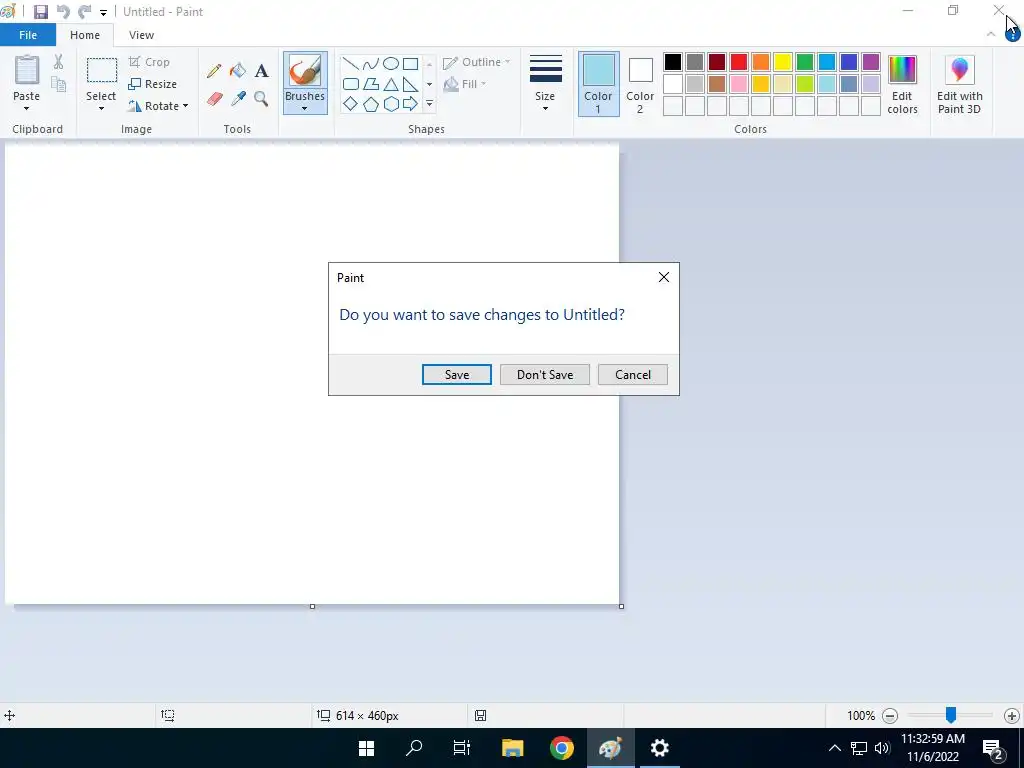Click the zoom out minus button
The width and height of the screenshot is (1024, 768).
[x=889, y=716]
